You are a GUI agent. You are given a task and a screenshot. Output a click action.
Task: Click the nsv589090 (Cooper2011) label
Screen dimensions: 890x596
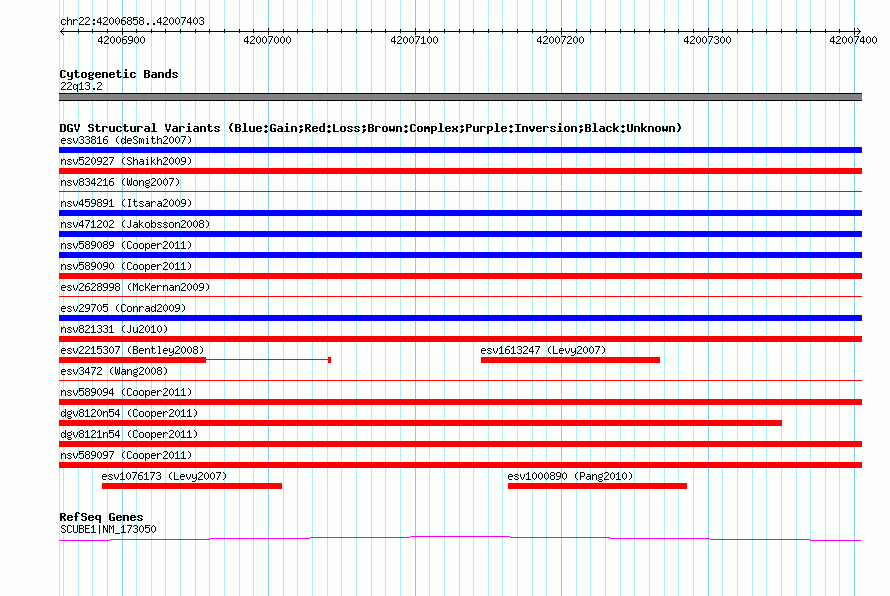(x=126, y=266)
